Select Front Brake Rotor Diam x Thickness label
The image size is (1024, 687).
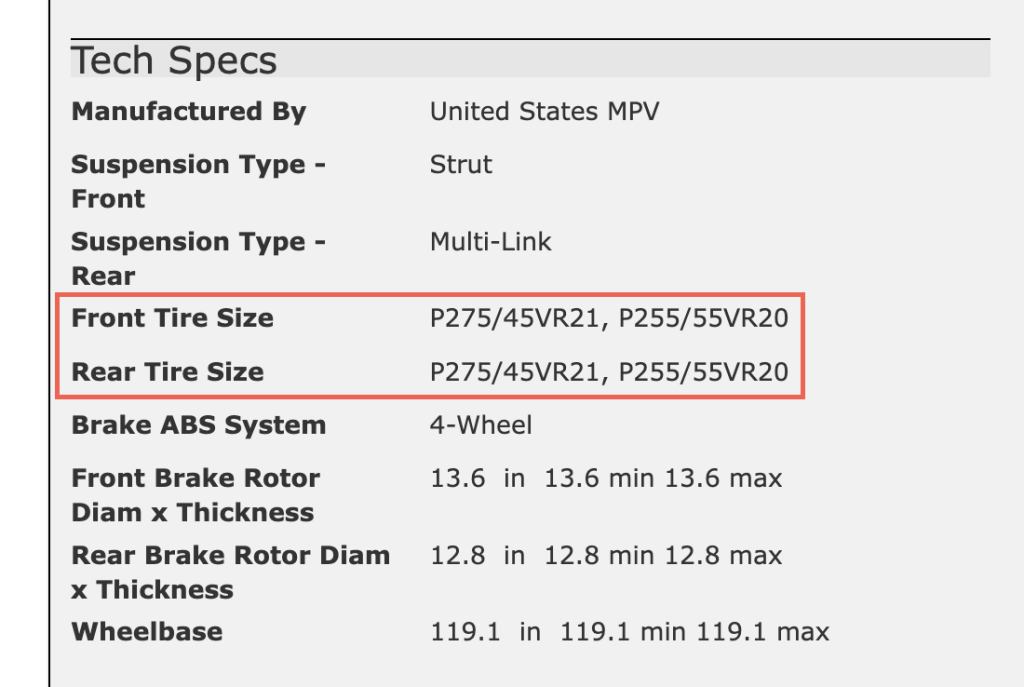(x=196, y=495)
